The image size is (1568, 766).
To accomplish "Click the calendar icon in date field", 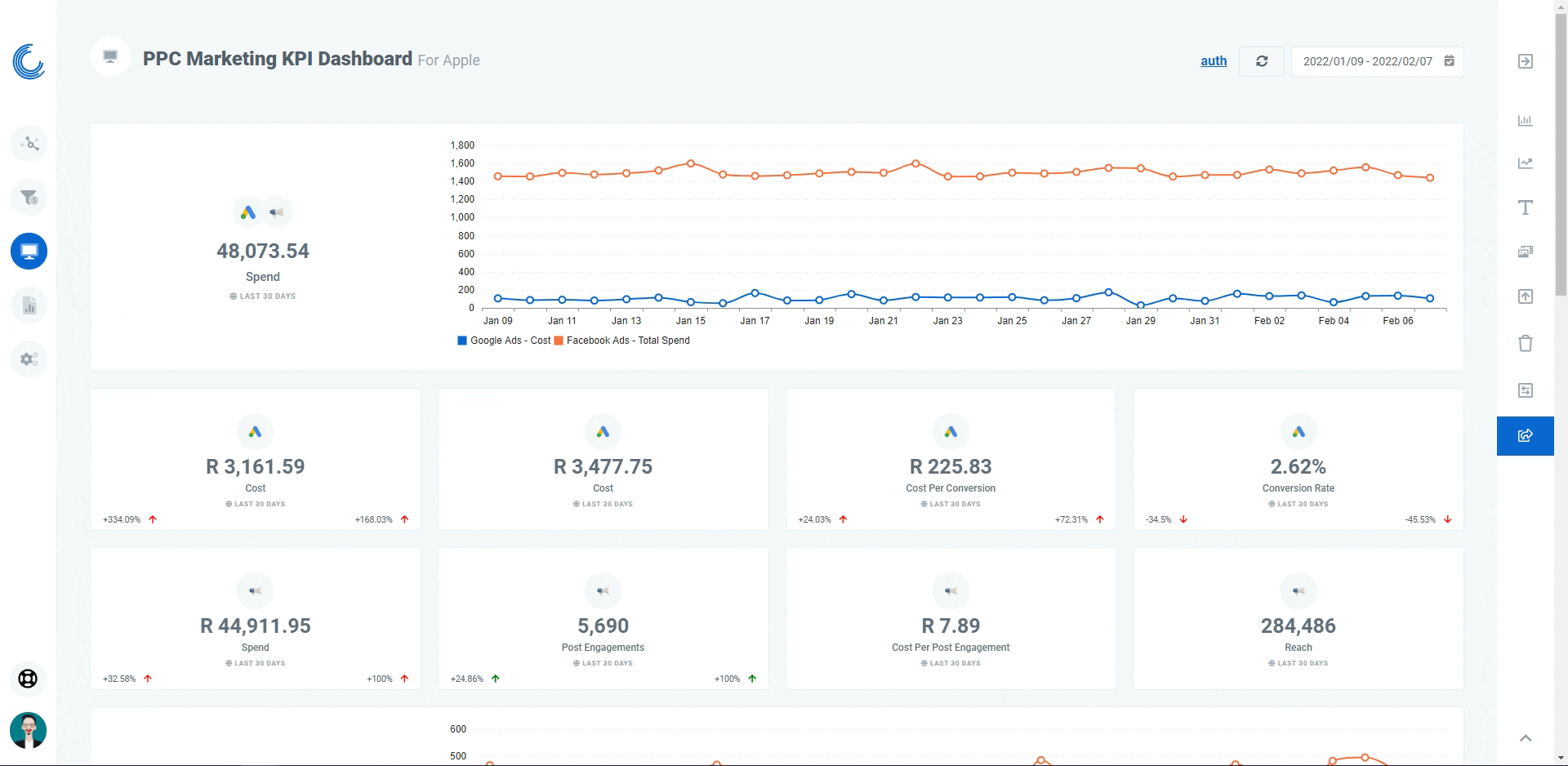I will (x=1450, y=61).
